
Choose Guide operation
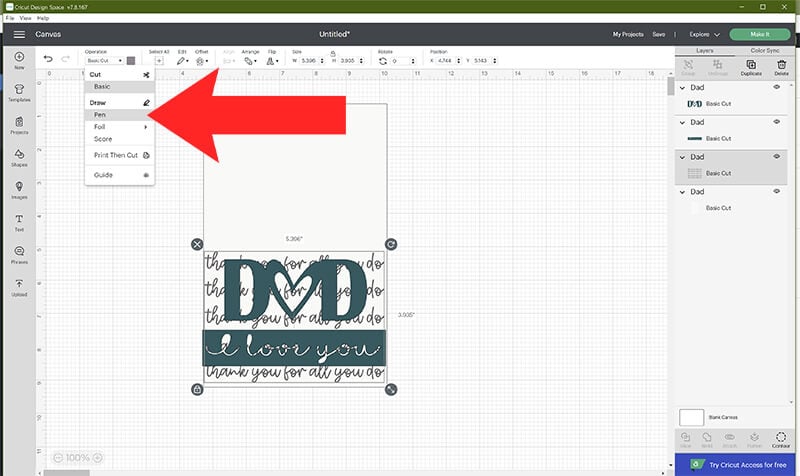(x=120, y=175)
